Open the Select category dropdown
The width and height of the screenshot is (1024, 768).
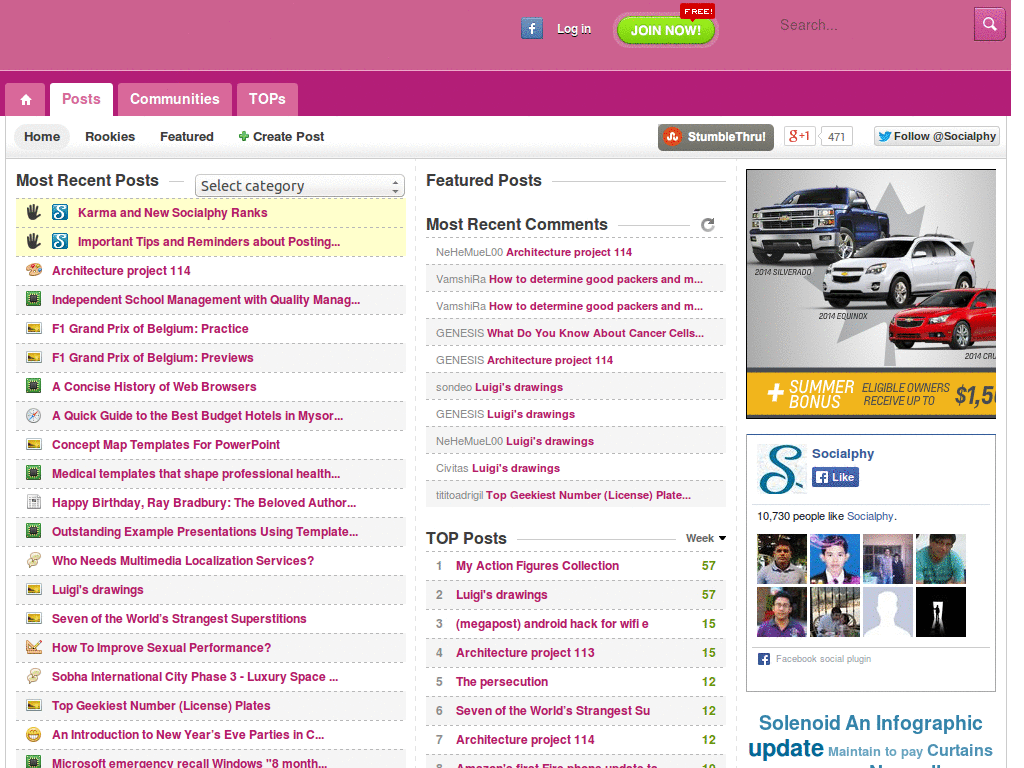tap(300, 186)
